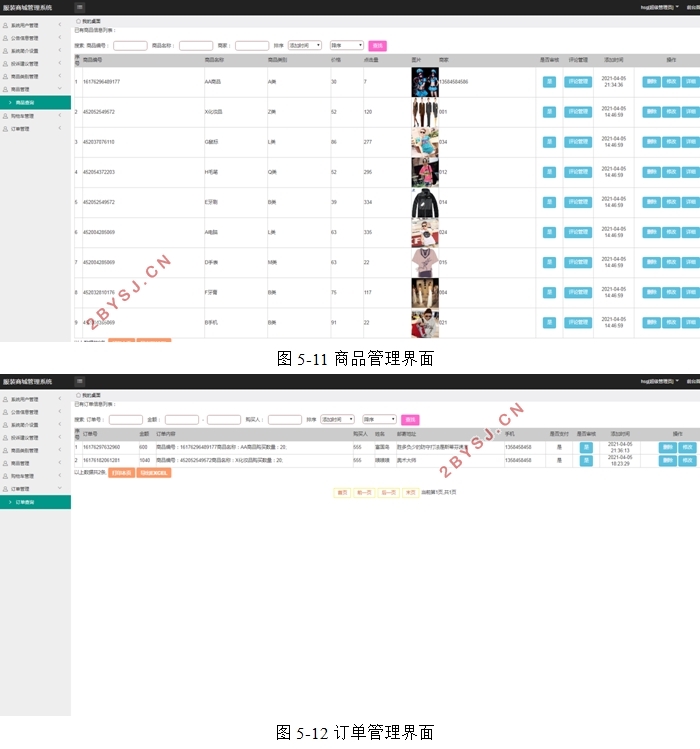Expand 公告信息管理 menu in product management screen
700x749 pixels.
pyautogui.click(x=60, y=37)
